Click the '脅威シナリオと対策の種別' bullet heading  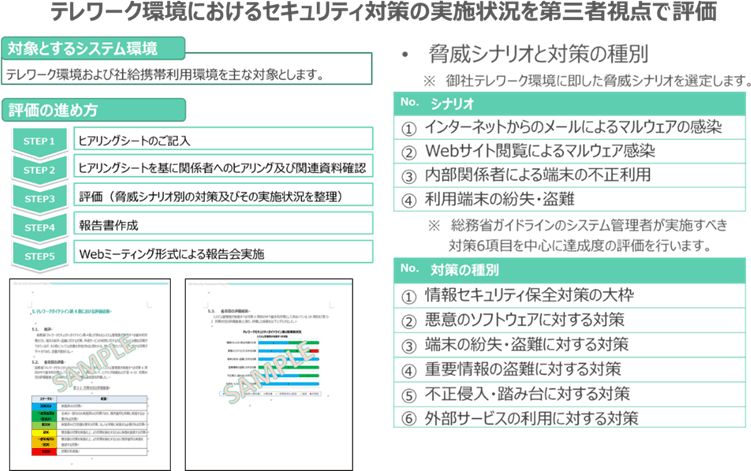point(538,54)
